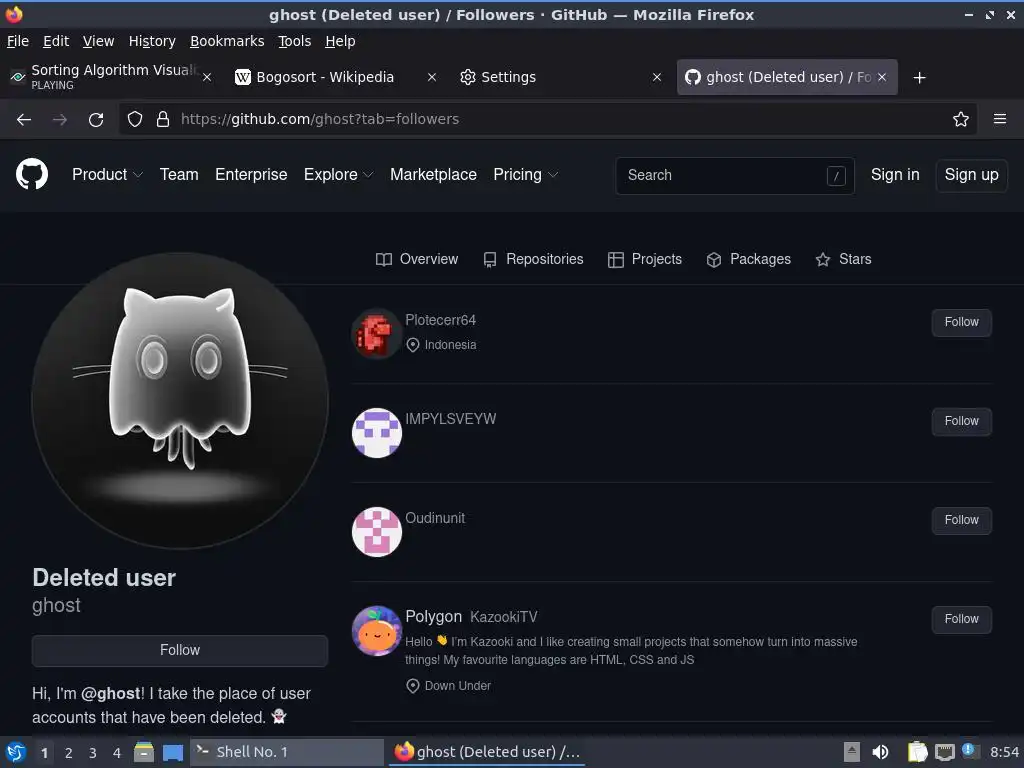The image size is (1024, 768).
Task: Open the desktop start menu icon
Action: pyautogui.click(x=16, y=752)
